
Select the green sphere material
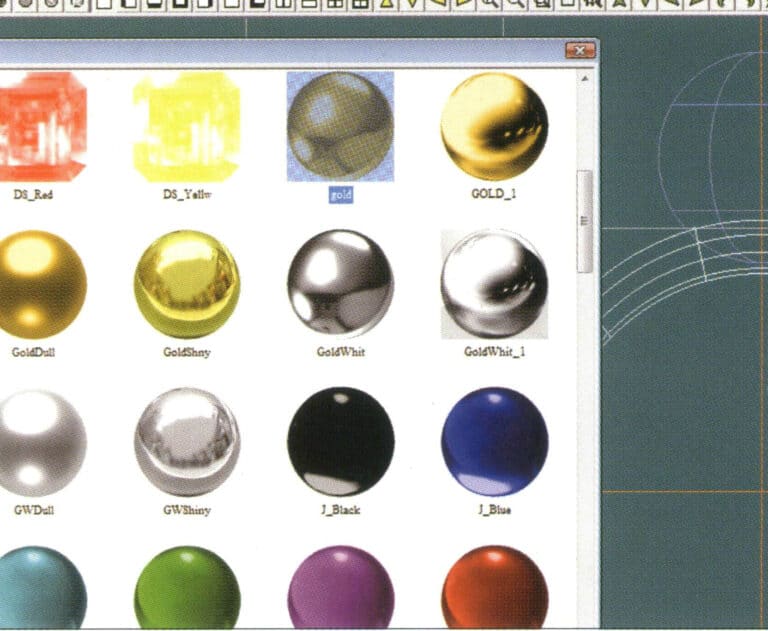pyautogui.click(x=187, y=588)
